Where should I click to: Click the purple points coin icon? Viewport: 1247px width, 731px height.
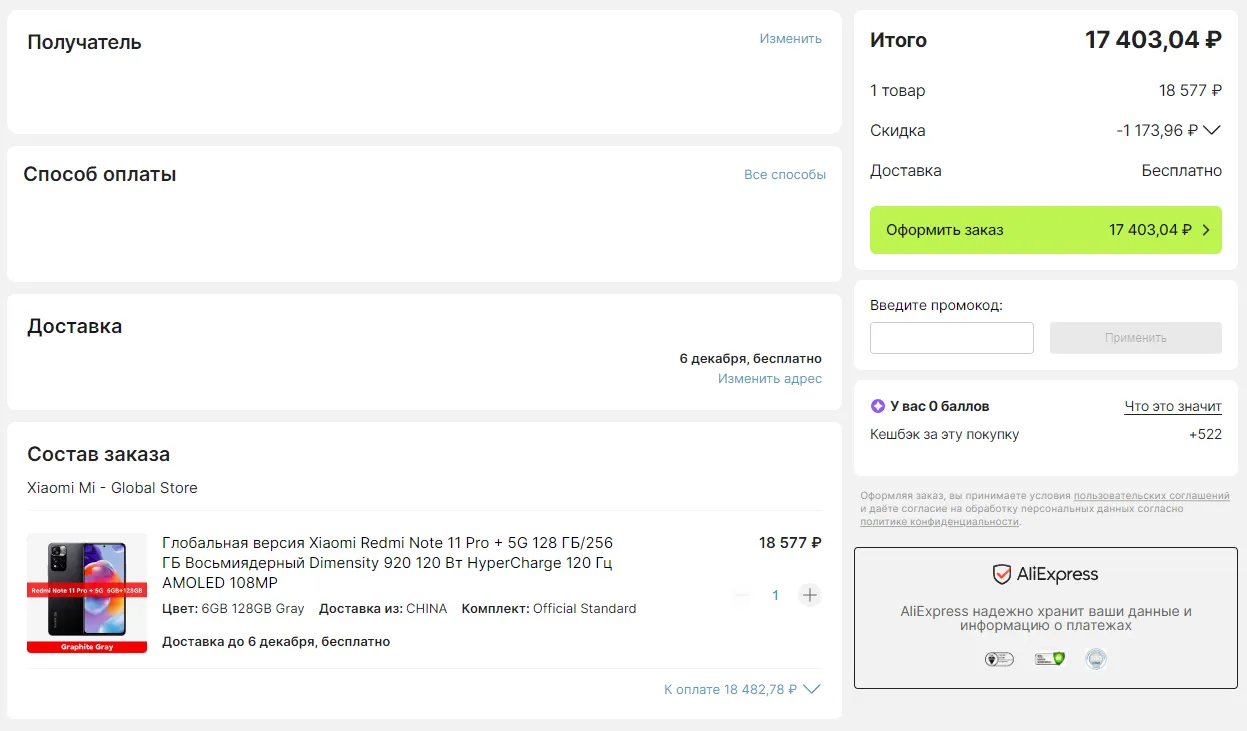(878, 406)
